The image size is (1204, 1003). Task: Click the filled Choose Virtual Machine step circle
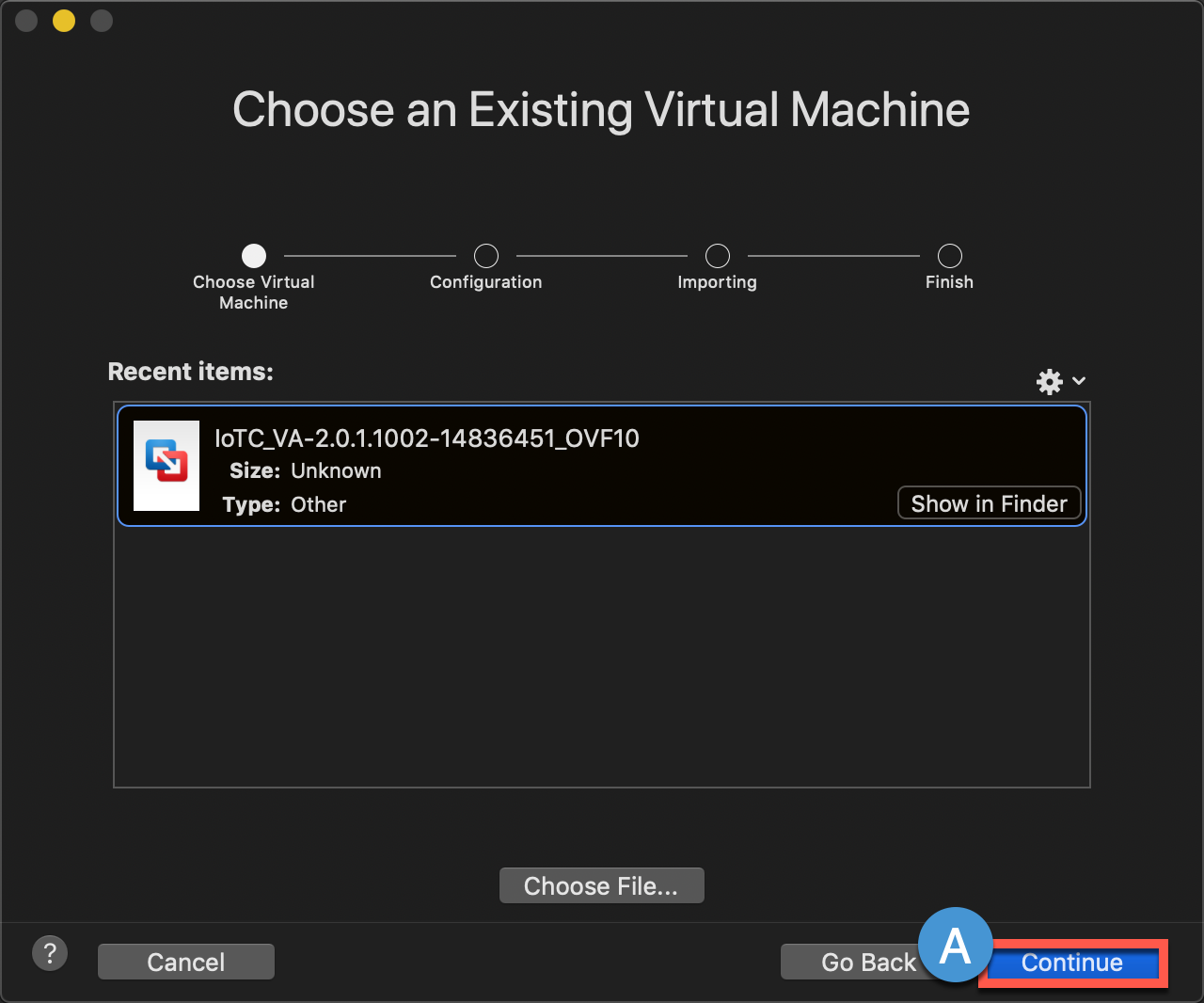254,256
